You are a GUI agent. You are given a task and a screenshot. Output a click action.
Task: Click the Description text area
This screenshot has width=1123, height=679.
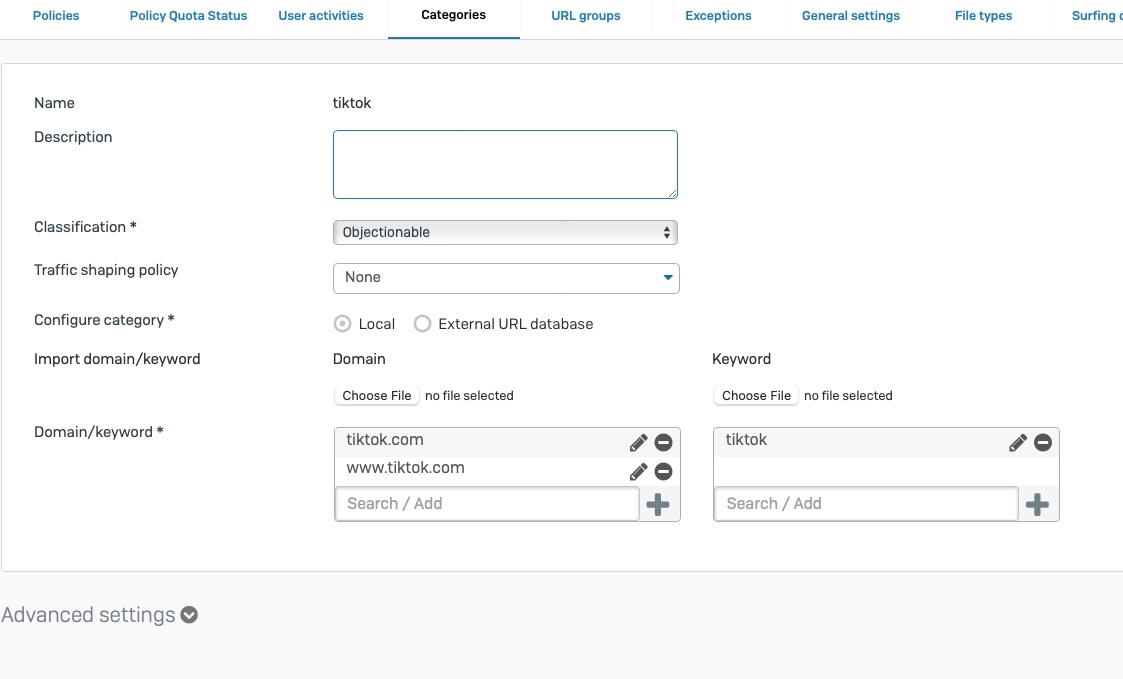tap(505, 164)
